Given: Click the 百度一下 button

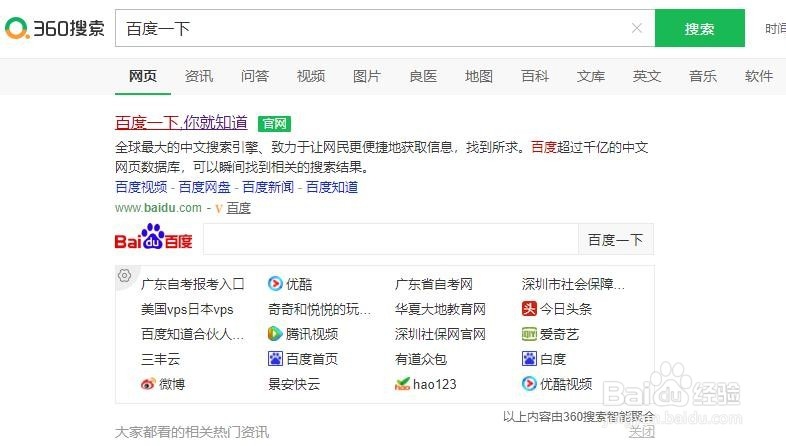Looking at the screenshot, I should point(616,240).
